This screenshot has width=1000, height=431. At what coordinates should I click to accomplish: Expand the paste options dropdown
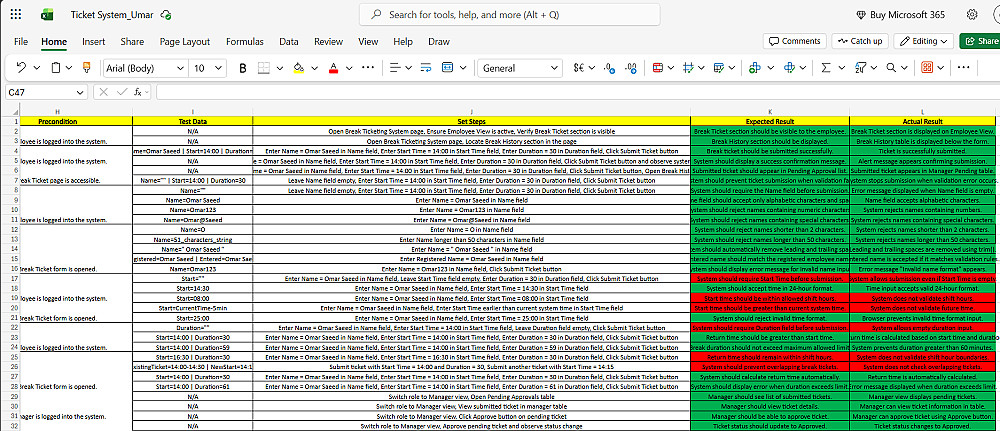point(71,68)
